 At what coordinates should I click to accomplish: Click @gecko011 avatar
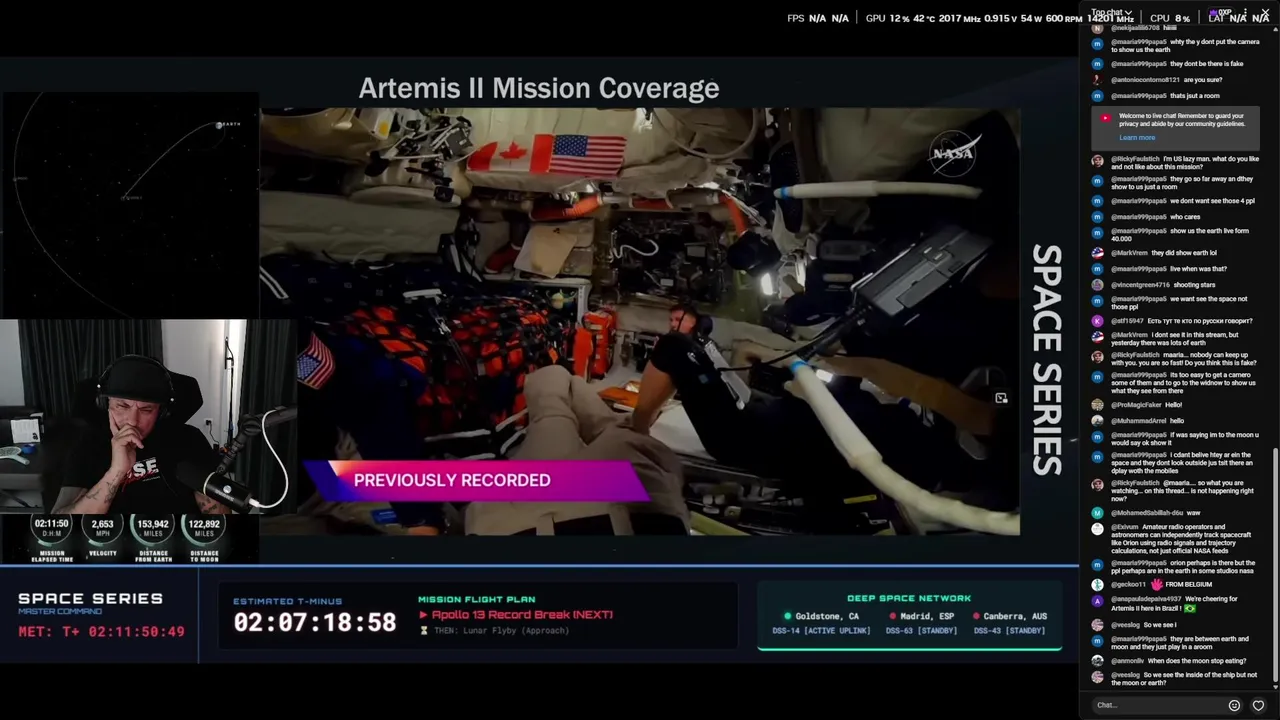(x=1097, y=585)
